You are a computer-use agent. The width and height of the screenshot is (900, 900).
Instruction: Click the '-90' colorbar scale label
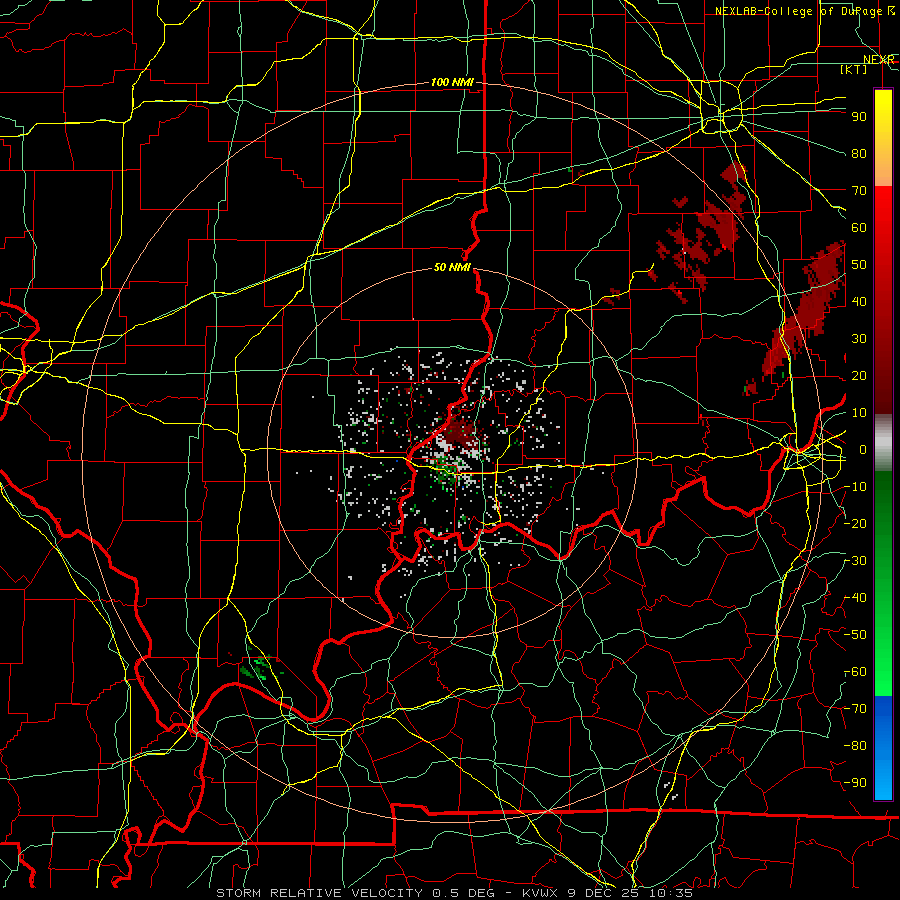tap(856, 783)
